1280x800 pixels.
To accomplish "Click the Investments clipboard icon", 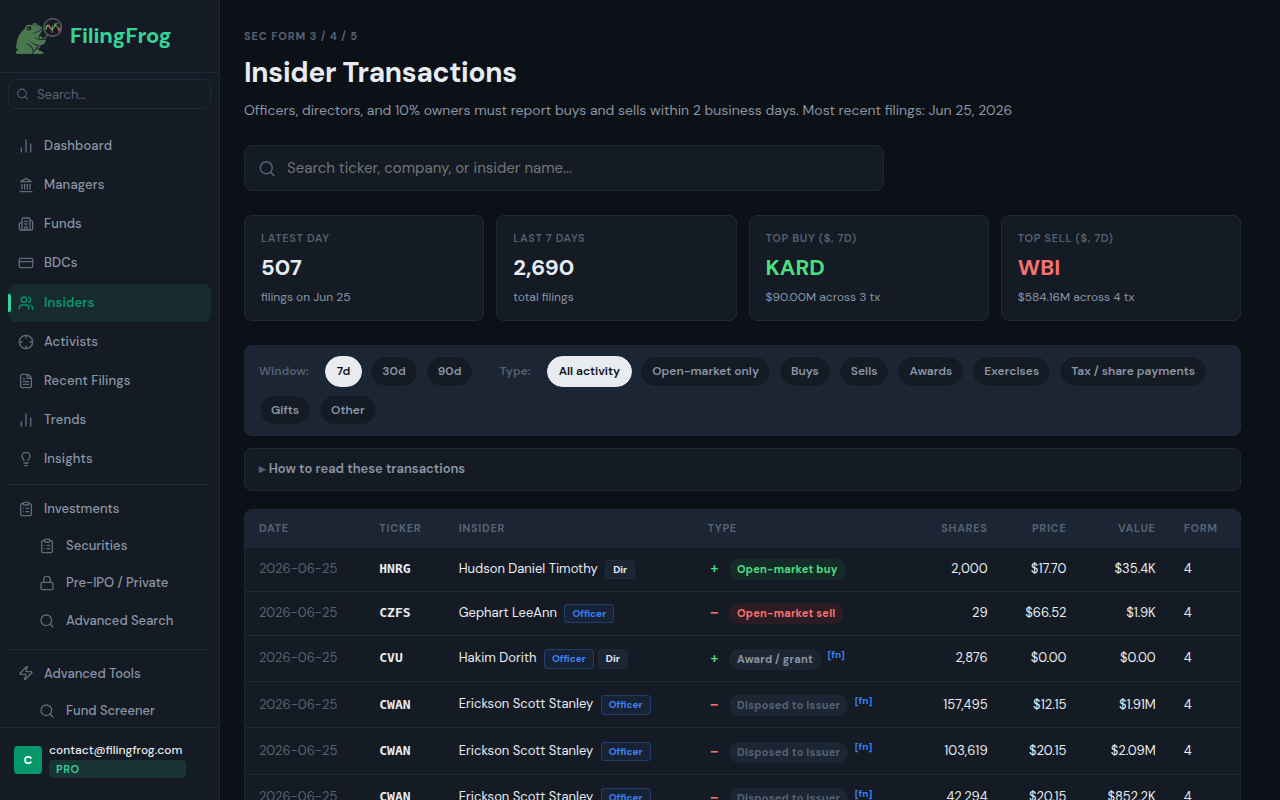I will coord(26,509).
